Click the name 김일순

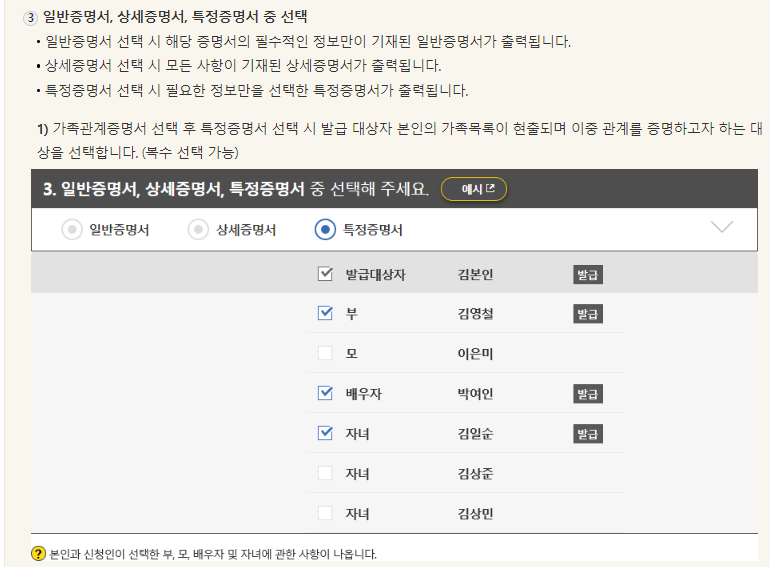point(475,434)
